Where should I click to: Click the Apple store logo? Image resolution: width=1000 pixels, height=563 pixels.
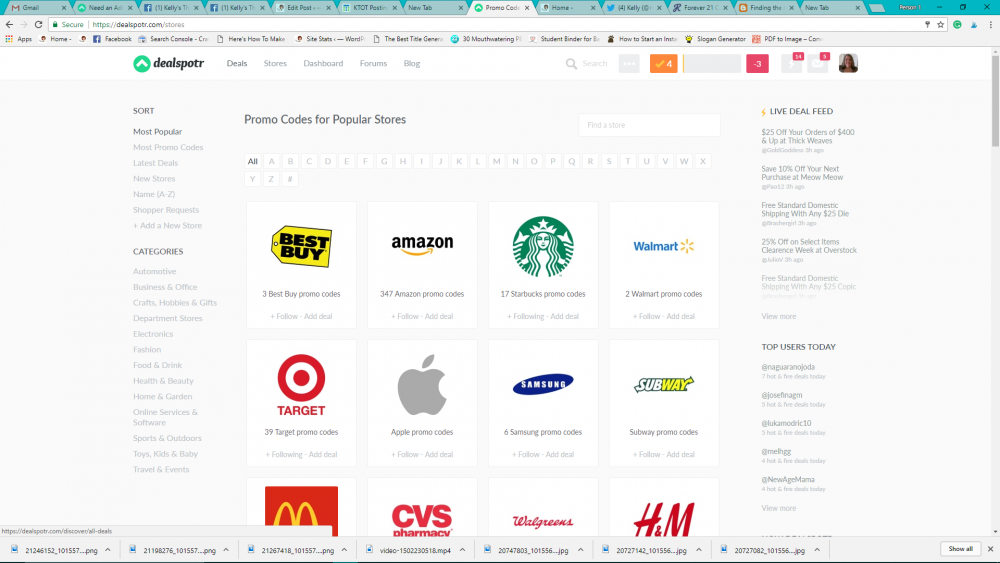click(422, 384)
